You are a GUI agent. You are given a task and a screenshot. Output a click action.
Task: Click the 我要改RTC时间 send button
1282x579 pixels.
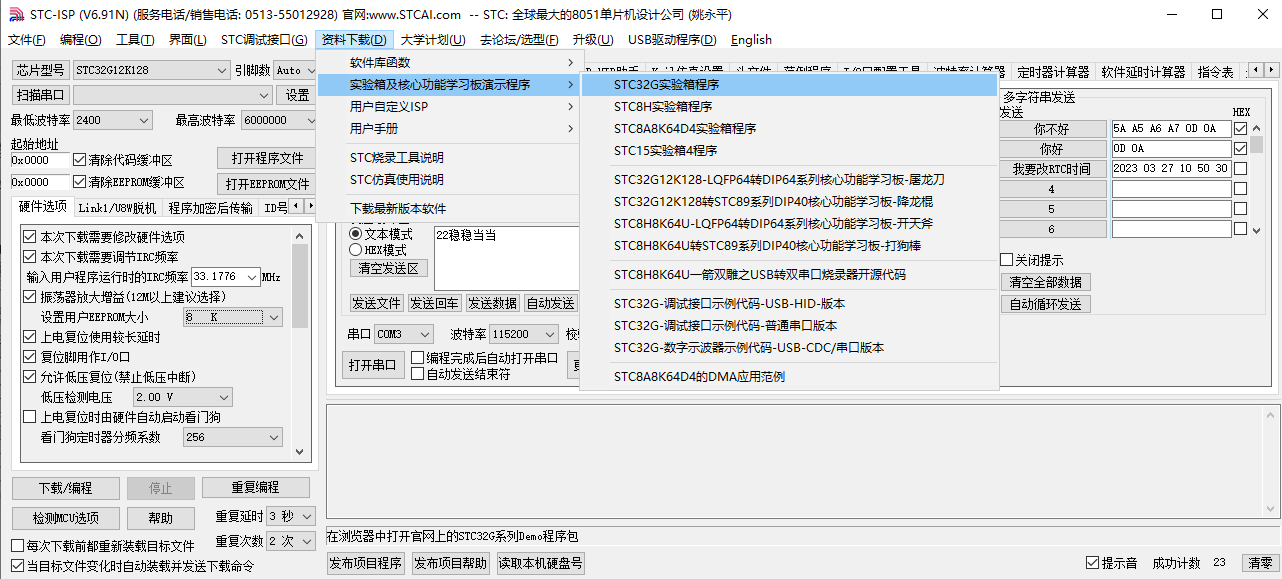(x=1051, y=169)
